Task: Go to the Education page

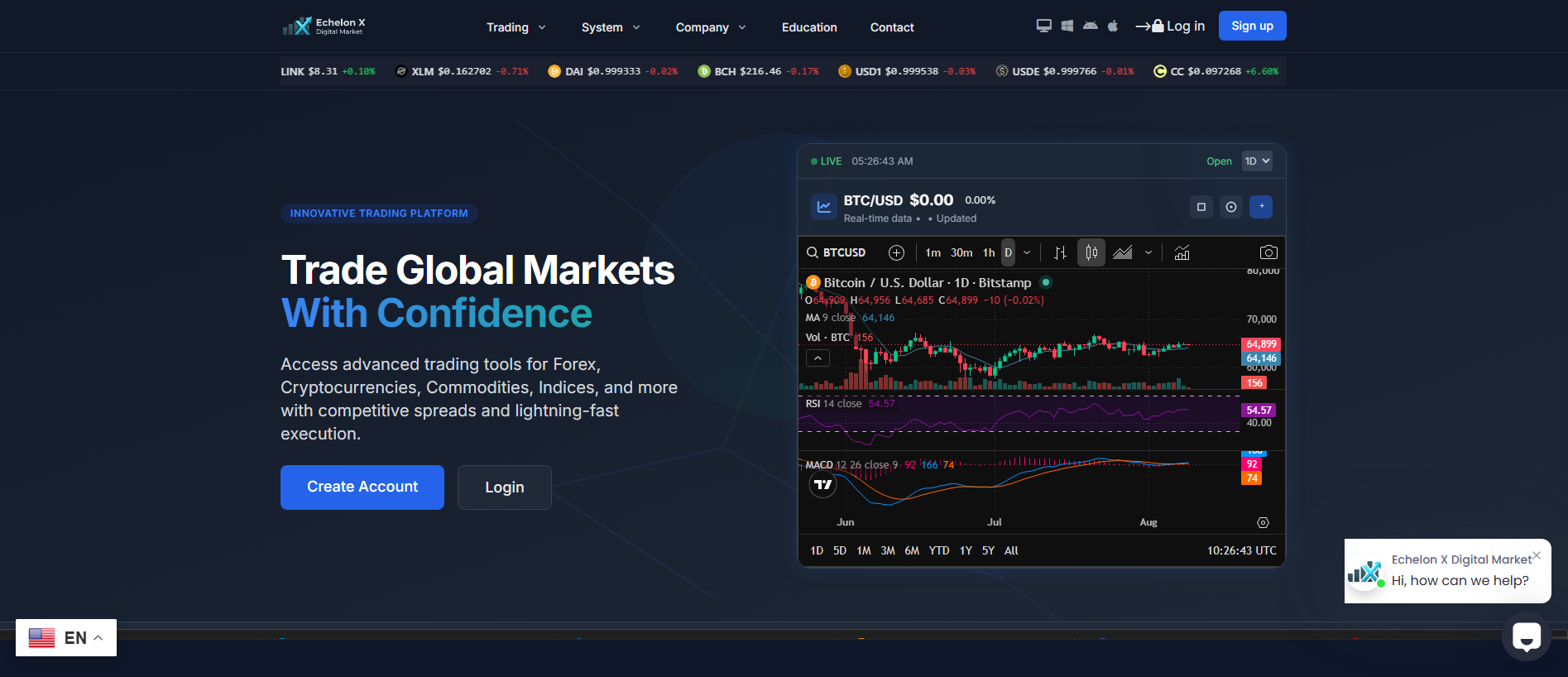Action: (809, 27)
